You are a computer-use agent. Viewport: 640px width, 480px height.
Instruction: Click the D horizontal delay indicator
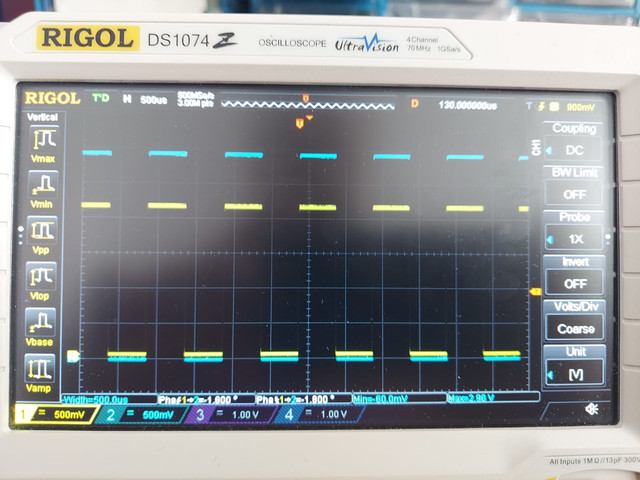pos(415,103)
